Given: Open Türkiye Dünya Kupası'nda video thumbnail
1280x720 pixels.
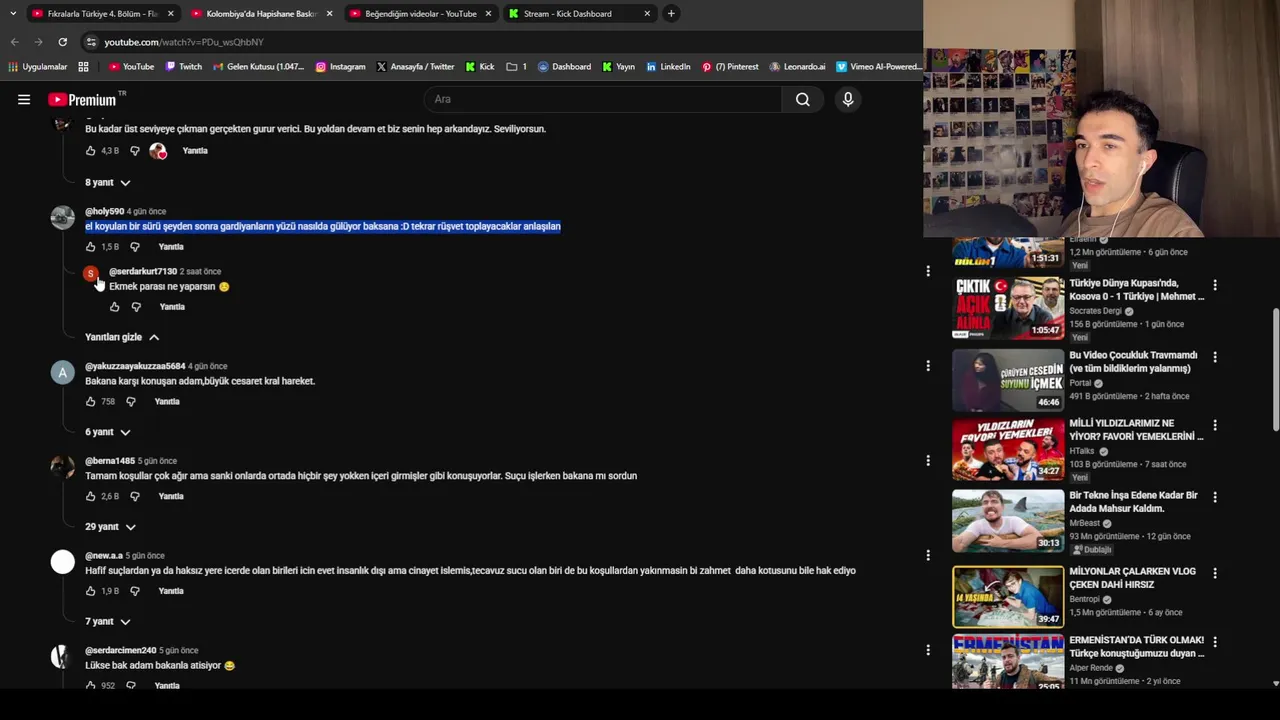Looking at the screenshot, I should (1008, 308).
